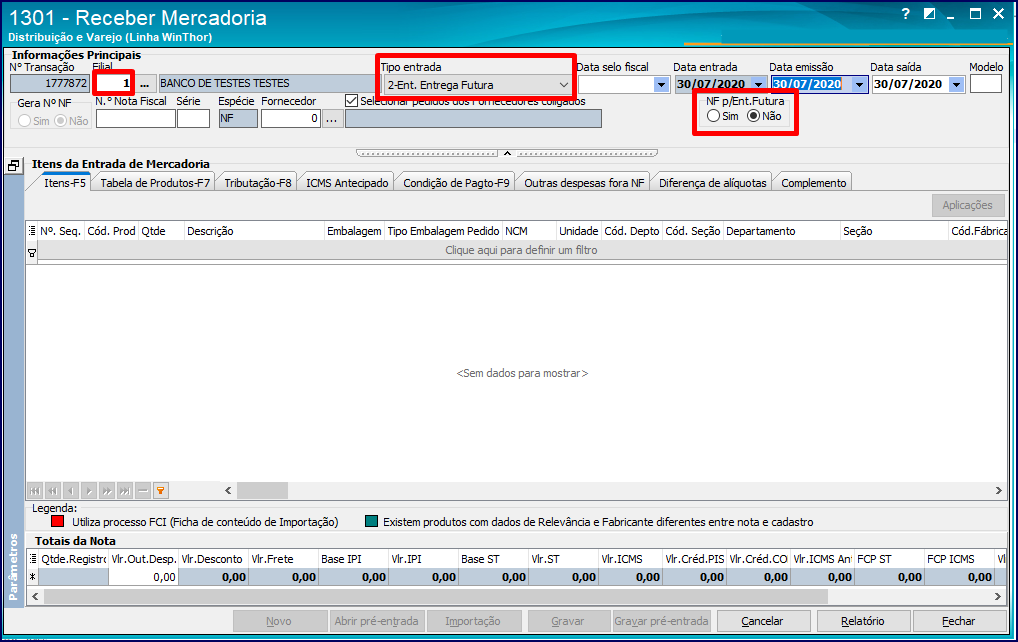Click the Modelo input field
This screenshot has height=642, width=1018.
[986, 84]
